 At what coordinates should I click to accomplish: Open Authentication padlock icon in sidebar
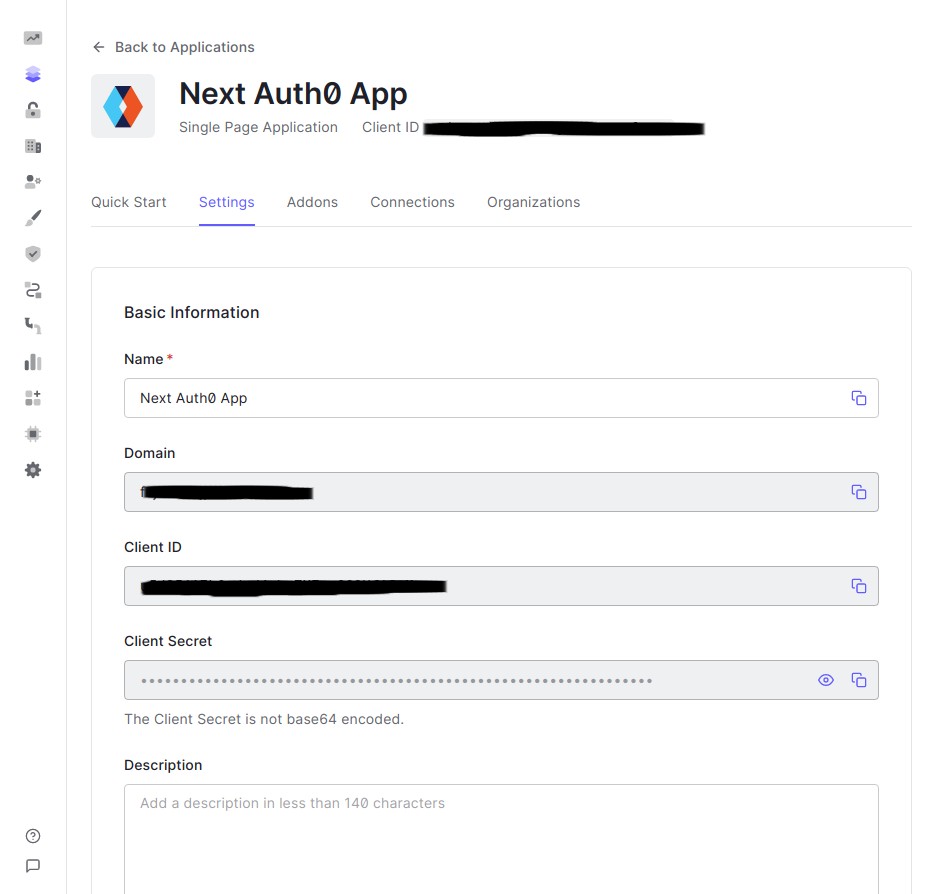click(33, 110)
